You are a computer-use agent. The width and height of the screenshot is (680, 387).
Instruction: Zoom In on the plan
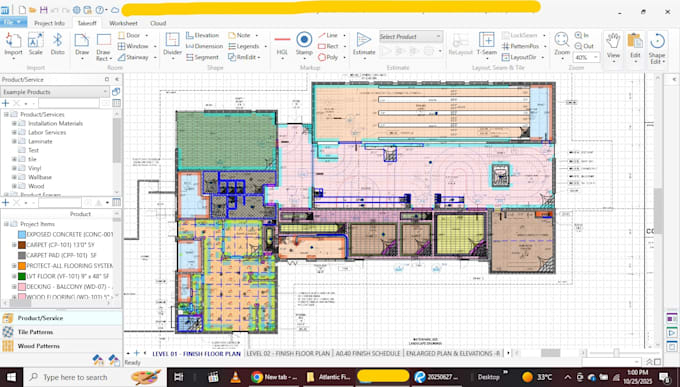(582, 35)
